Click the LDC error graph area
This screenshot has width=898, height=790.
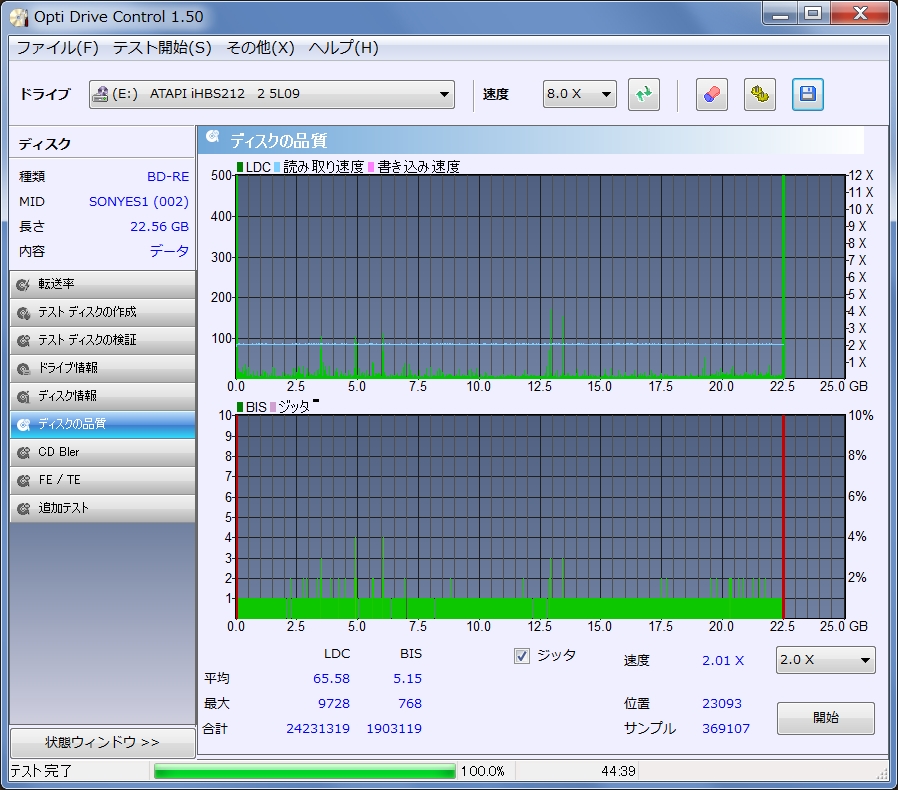(540, 276)
